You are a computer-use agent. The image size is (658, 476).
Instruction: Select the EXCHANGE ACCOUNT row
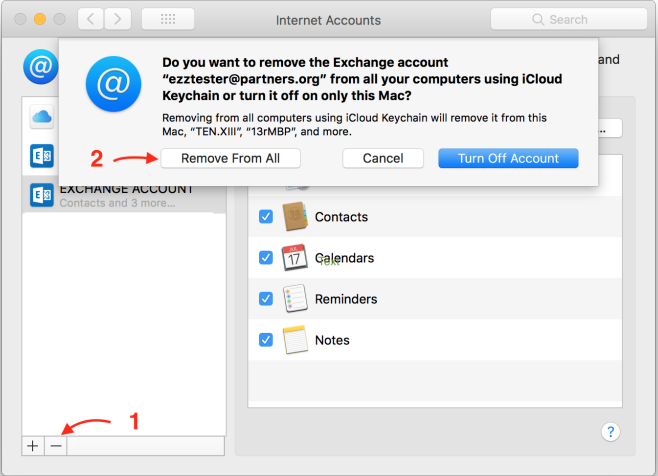(x=124, y=195)
